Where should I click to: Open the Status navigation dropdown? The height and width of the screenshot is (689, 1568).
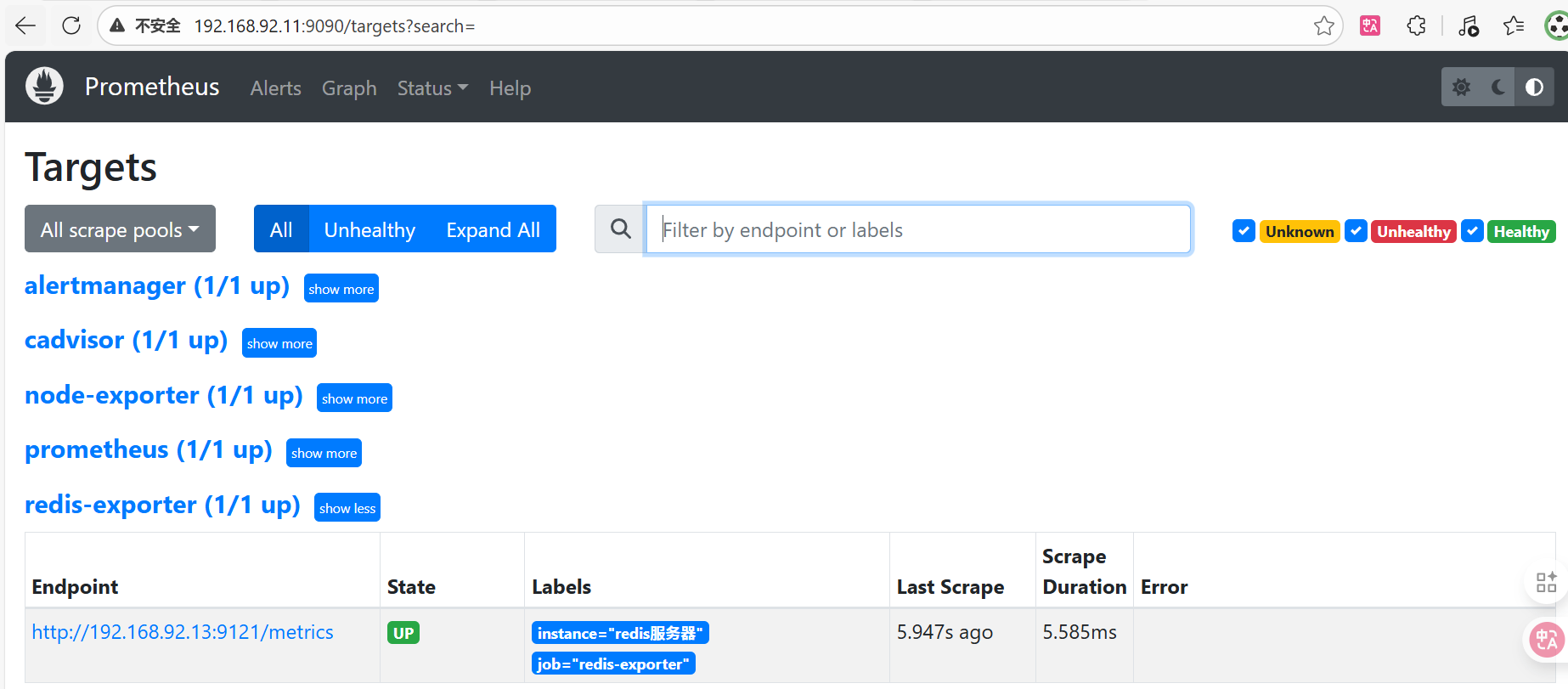(x=432, y=88)
